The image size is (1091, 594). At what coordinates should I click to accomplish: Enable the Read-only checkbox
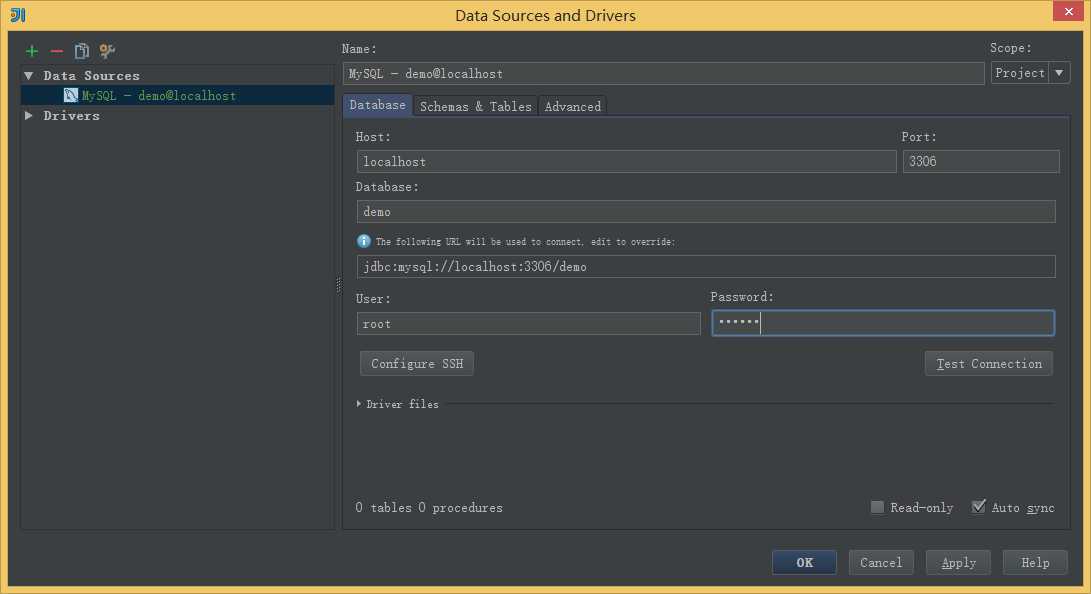[877, 506]
